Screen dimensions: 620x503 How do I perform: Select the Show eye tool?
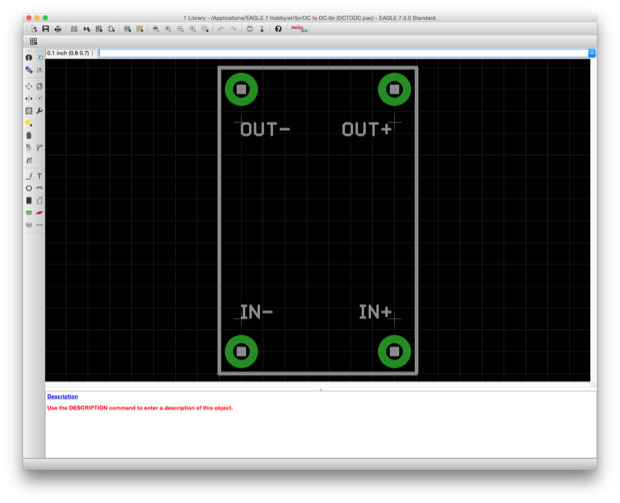40,58
